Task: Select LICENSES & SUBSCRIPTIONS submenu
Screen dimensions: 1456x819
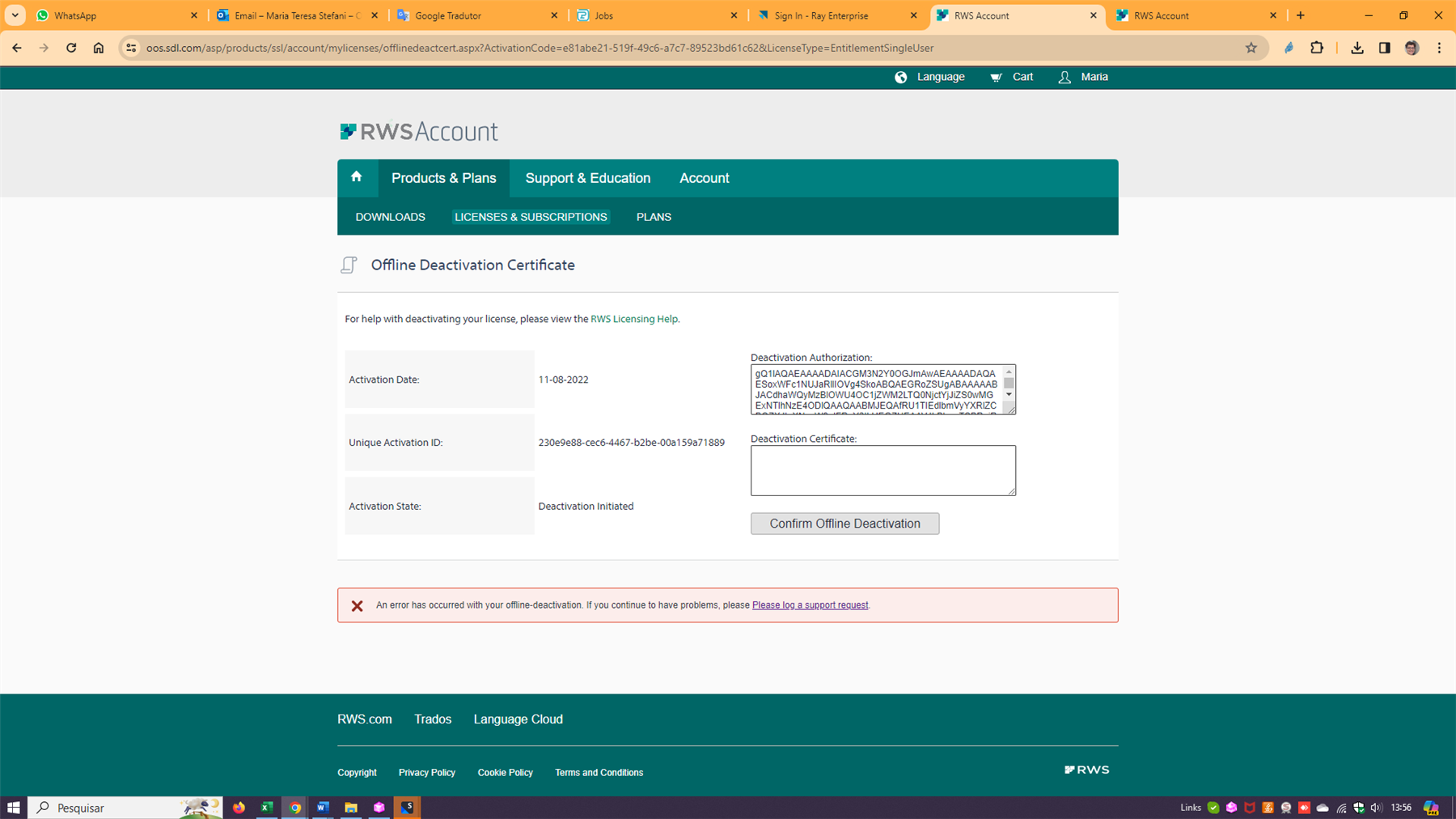Action: (x=531, y=217)
